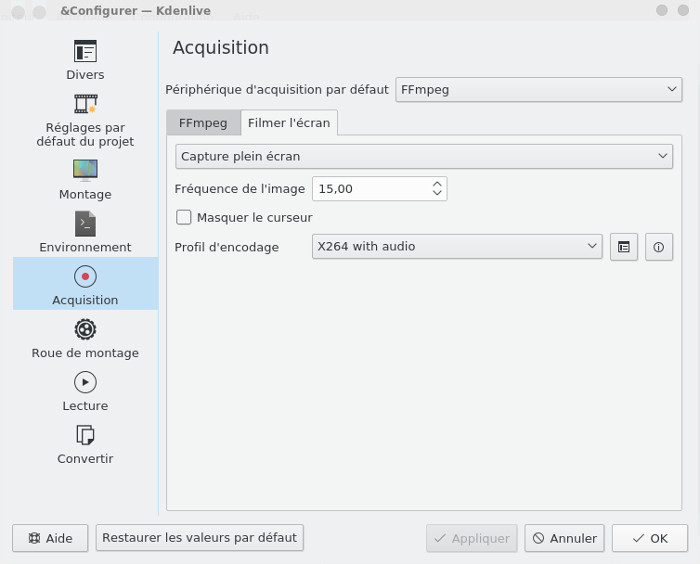Expand the Profil d'encodage combo box
The image size is (700, 564).
point(457,246)
